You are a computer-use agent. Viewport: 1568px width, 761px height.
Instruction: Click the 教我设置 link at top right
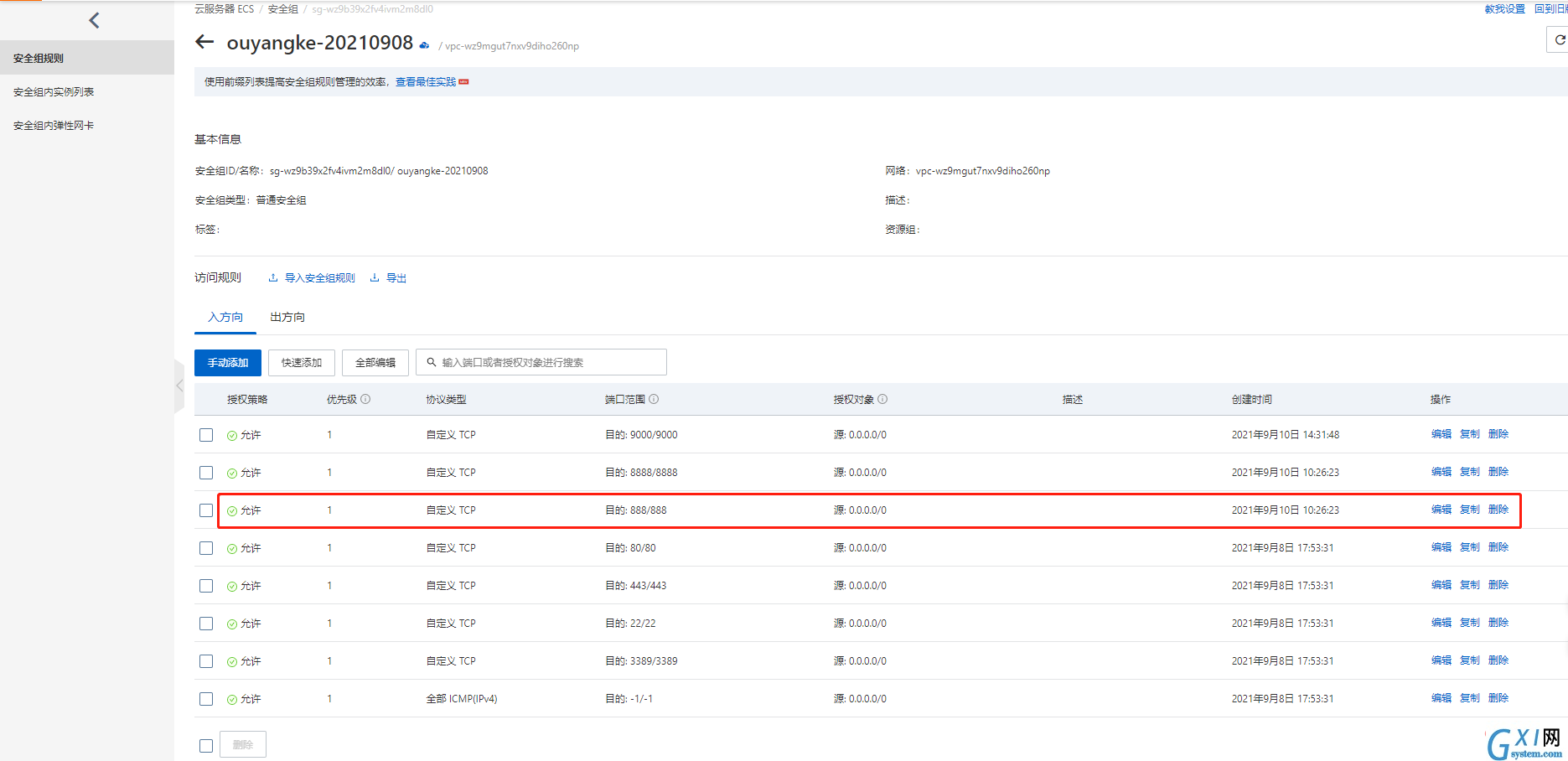[x=1505, y=9]
